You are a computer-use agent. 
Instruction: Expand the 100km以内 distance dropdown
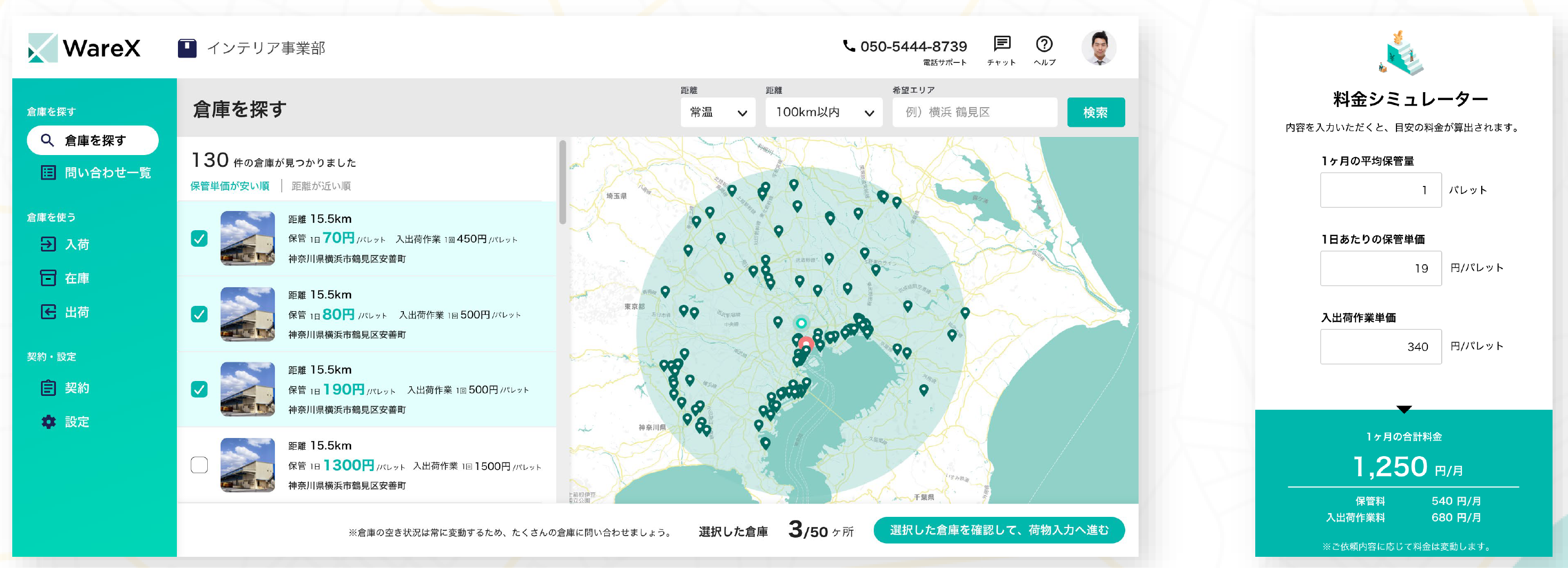[x=823, y=112]
